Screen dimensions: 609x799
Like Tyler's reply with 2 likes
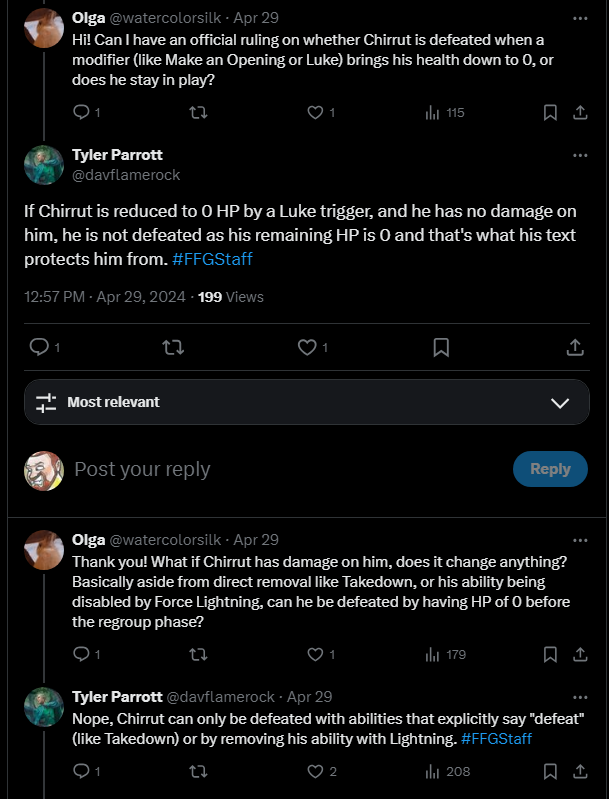(x=315, y=771)
